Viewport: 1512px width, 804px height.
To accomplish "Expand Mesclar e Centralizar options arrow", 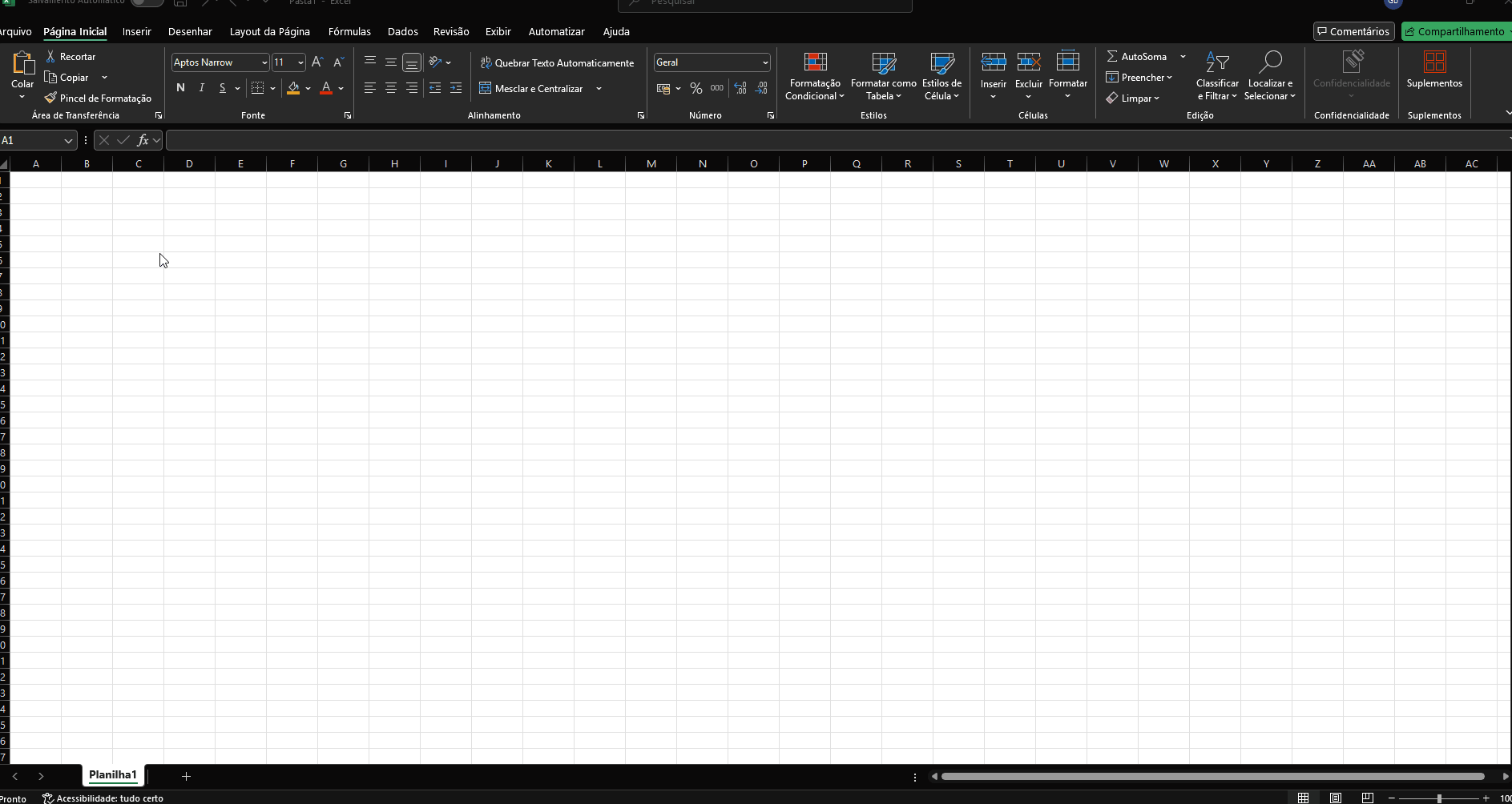I will tap(599, 88).
